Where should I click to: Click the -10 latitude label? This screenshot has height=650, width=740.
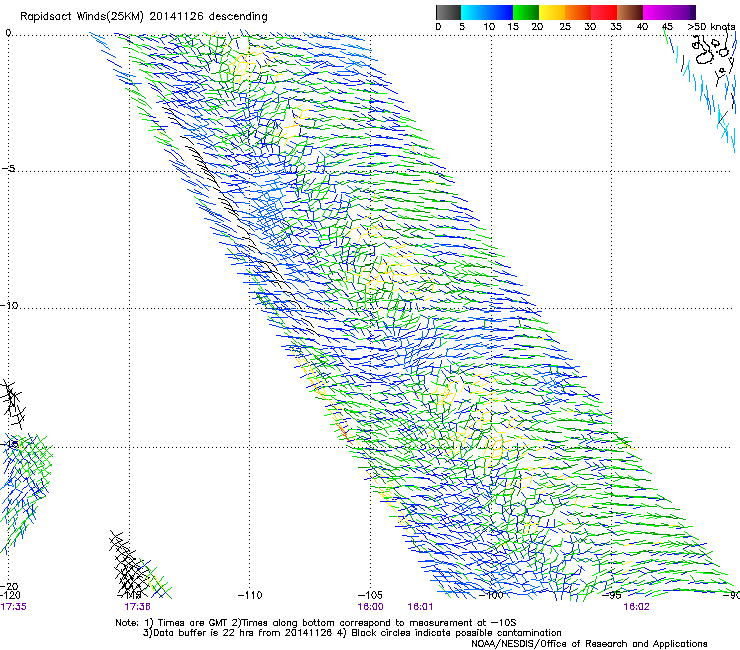[x=9, y=305]
